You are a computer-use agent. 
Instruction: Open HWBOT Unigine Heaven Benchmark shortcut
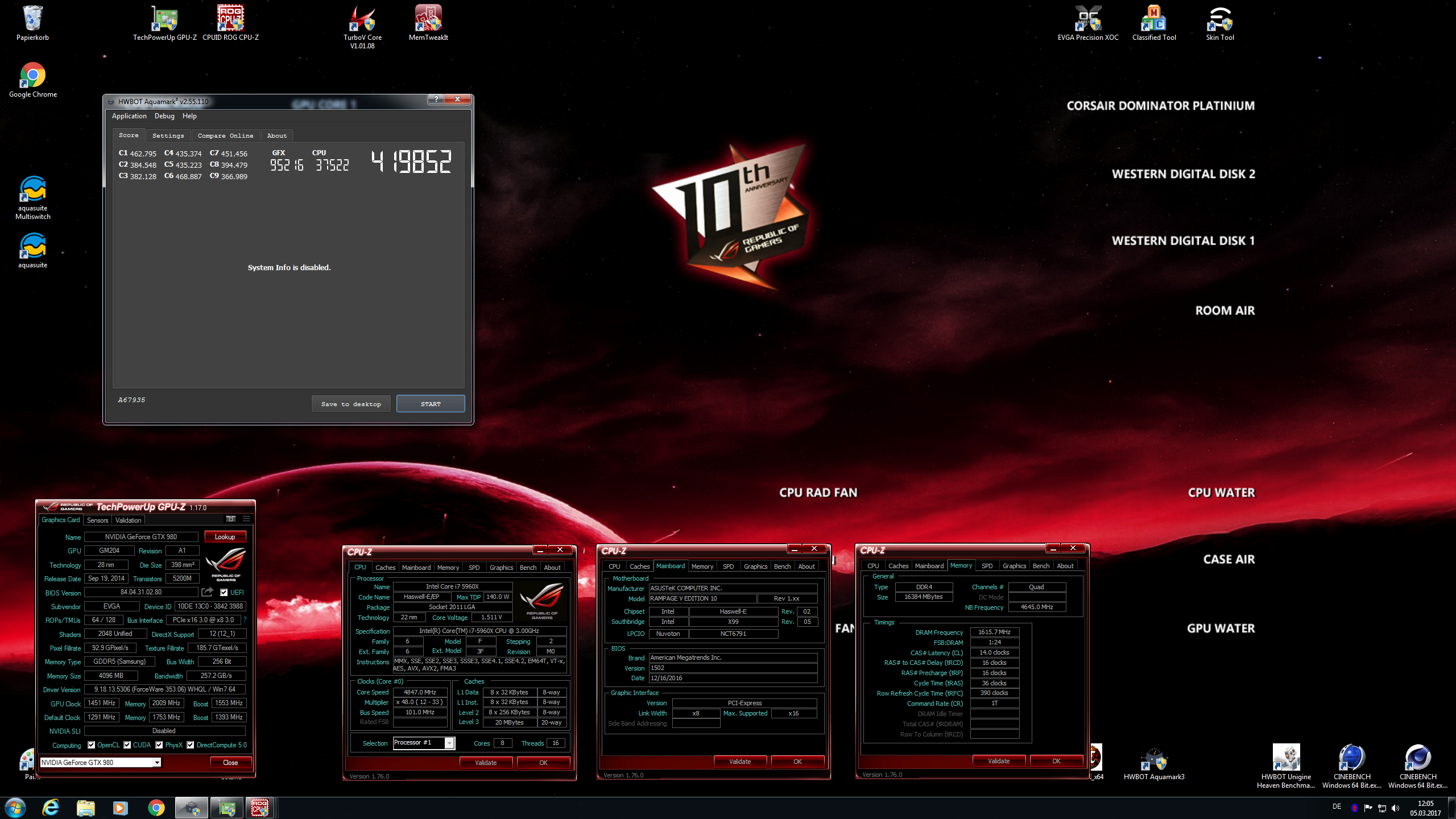click(x=1286, y=767)
